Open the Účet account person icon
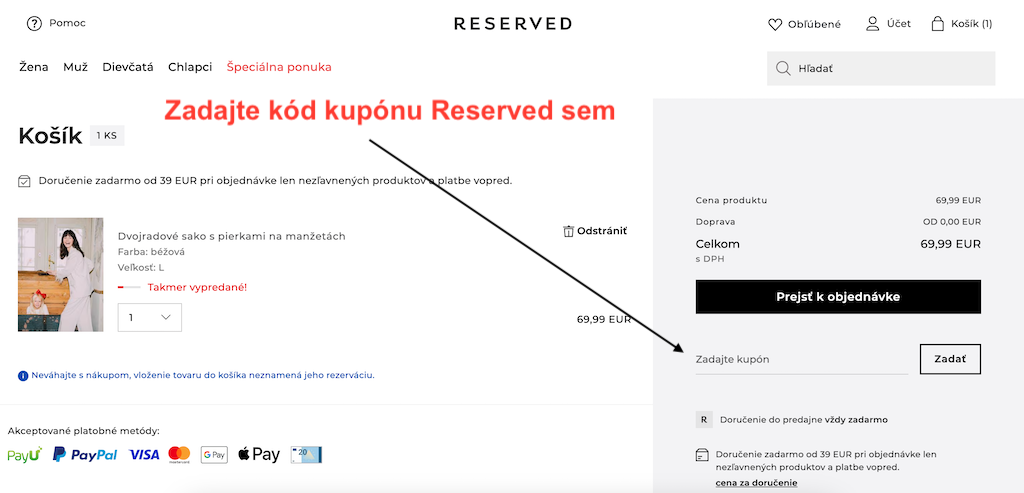The width and height of the screenshot is (1024, 493). pyautogui.click(x=872, y=24)
